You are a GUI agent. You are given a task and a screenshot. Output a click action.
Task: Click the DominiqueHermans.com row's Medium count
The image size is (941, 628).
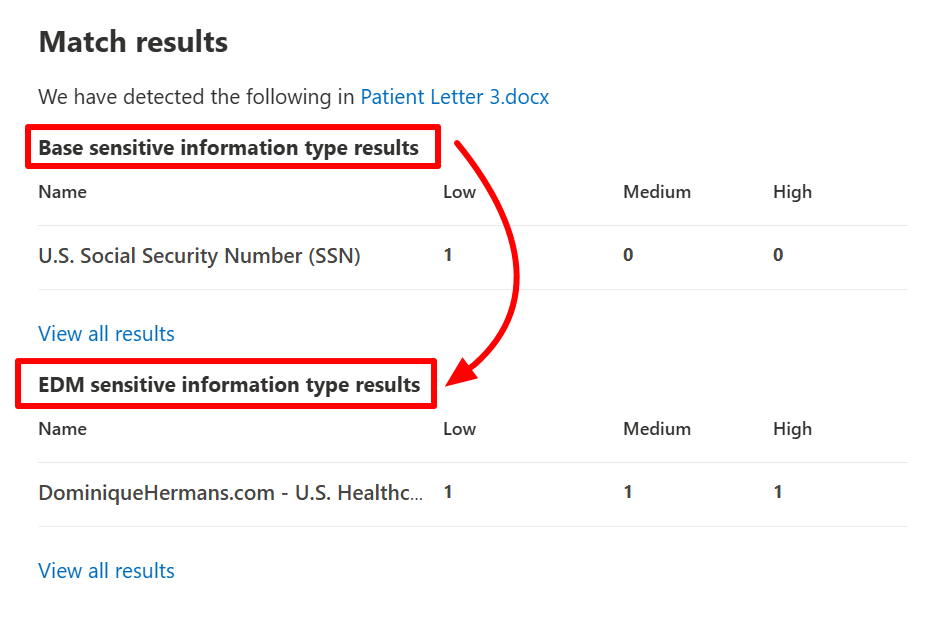(x=628, y=492)
